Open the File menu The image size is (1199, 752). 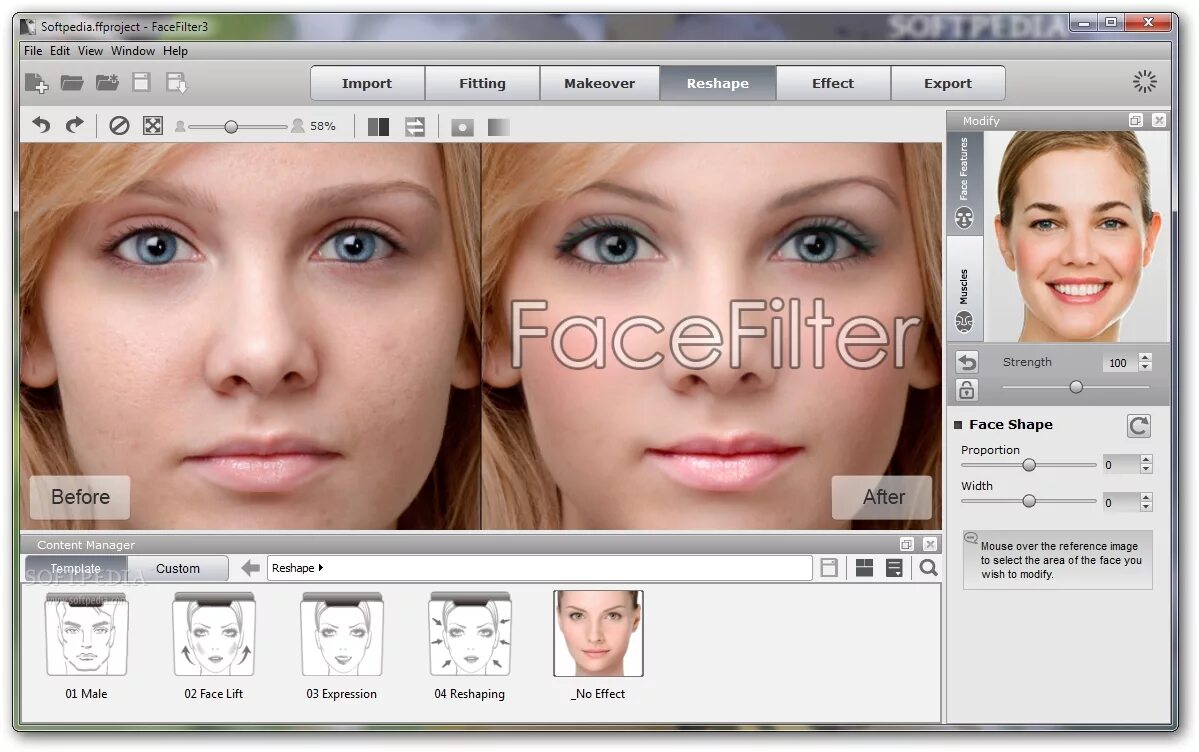(33, 50)
